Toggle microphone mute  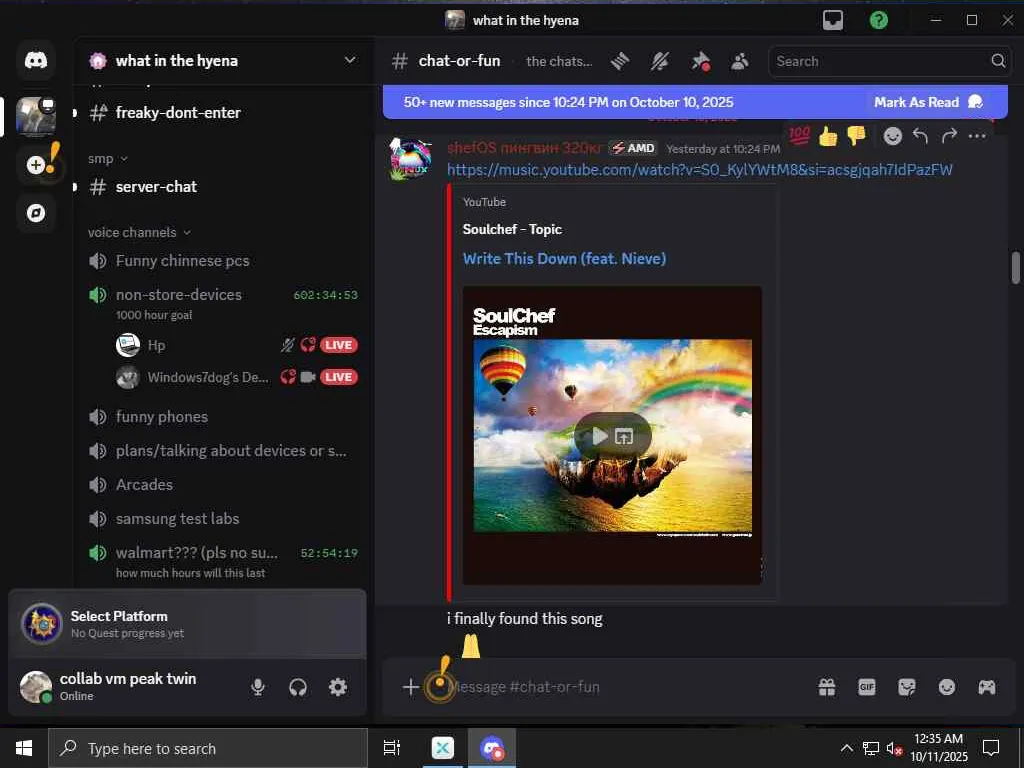tap(258, 687)
